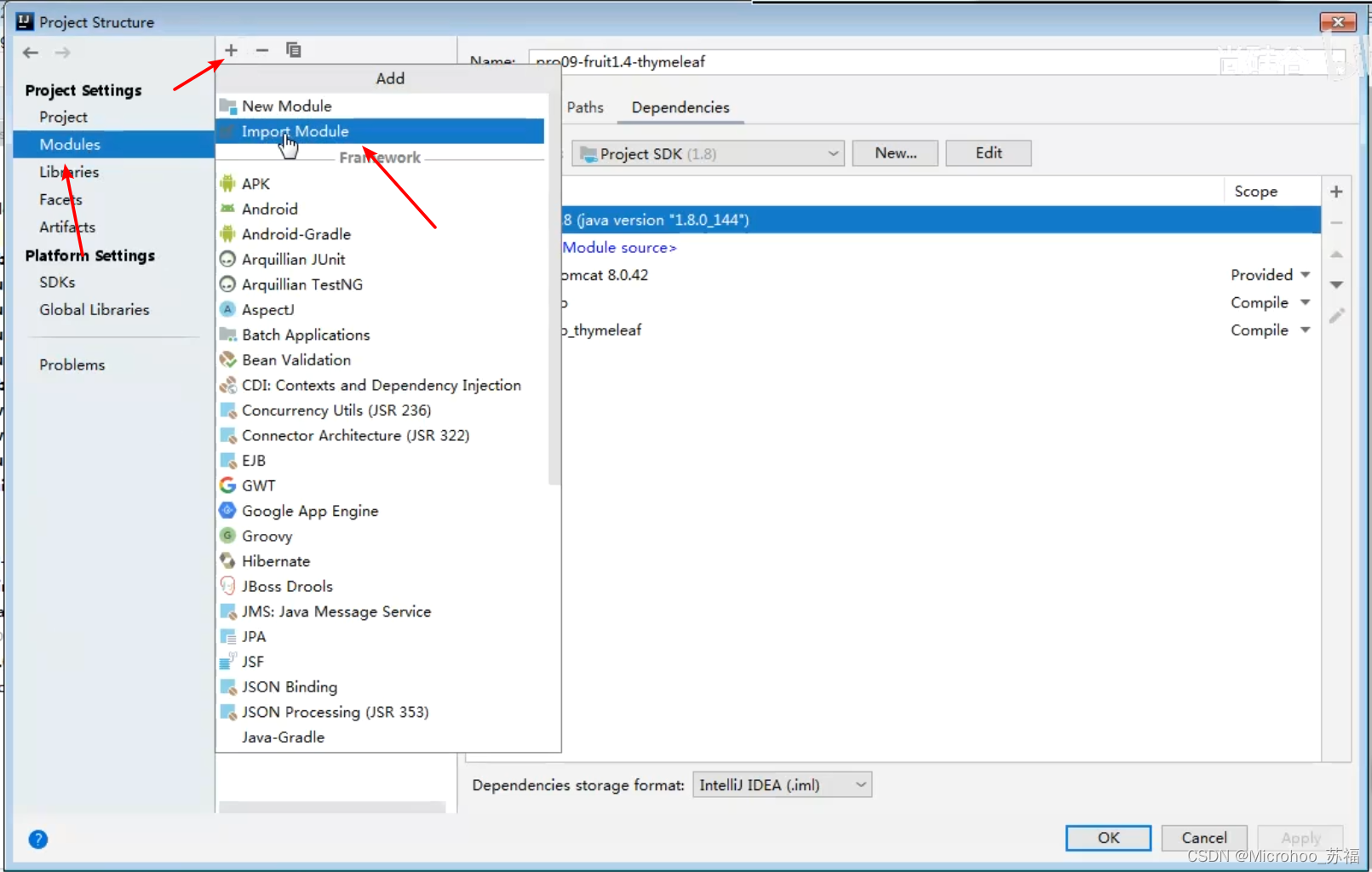Go back with the left arrow

point(31,53)
